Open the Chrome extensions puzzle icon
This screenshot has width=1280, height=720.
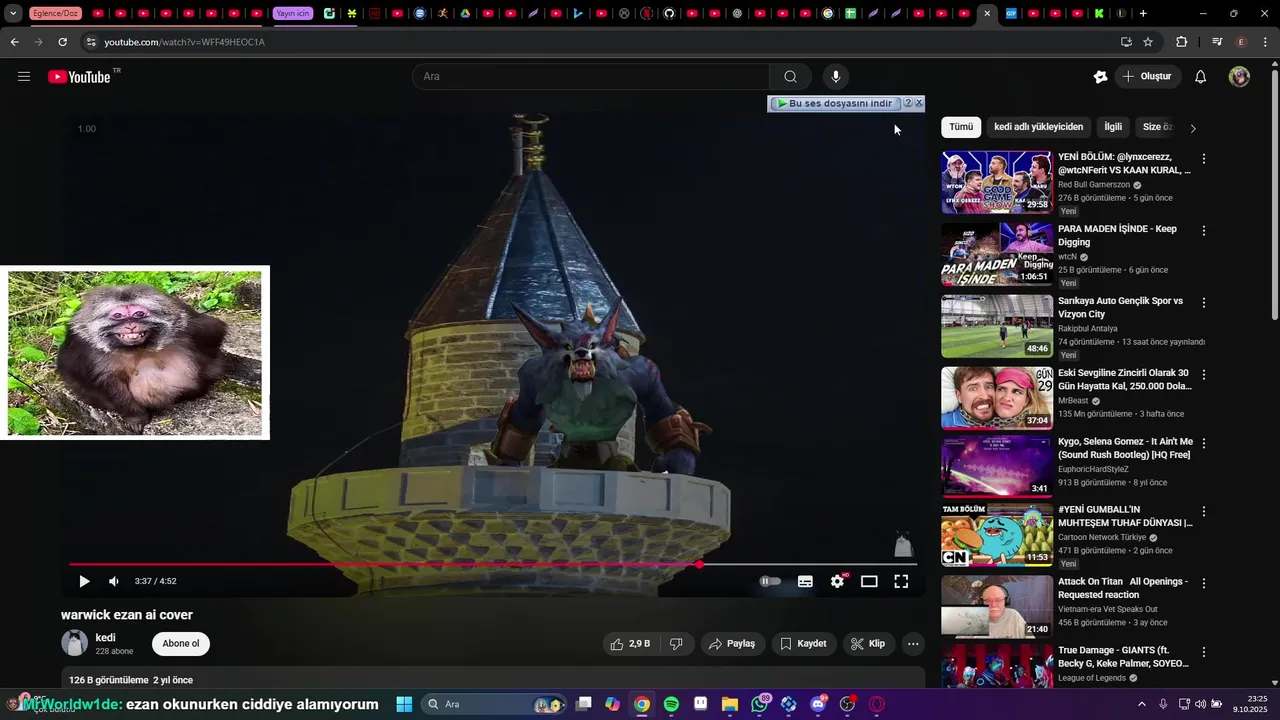point(1181,42)
